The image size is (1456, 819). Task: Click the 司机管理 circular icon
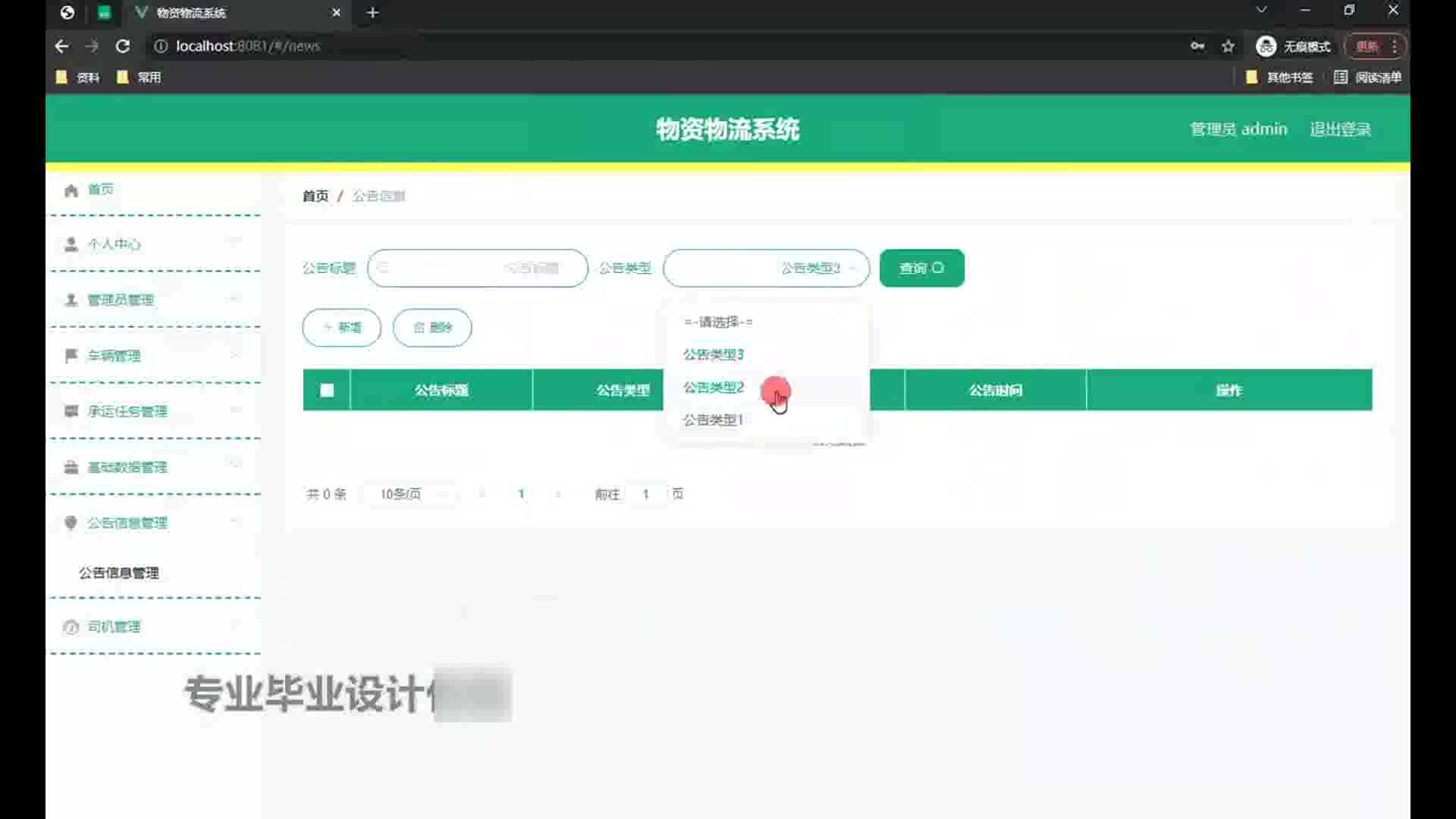pos(71,627)
